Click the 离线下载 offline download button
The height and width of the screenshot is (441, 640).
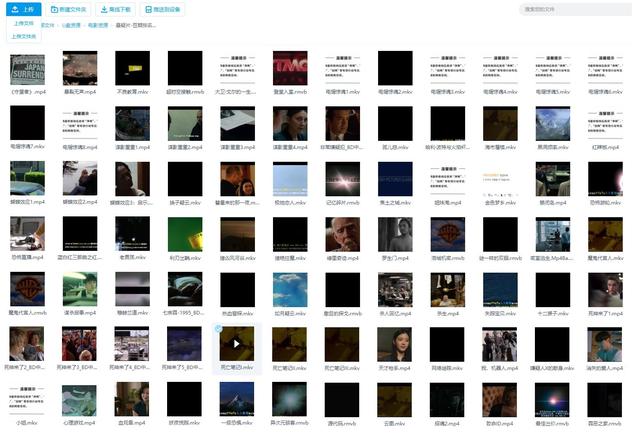pyautogui.click(x=116, y=9)
